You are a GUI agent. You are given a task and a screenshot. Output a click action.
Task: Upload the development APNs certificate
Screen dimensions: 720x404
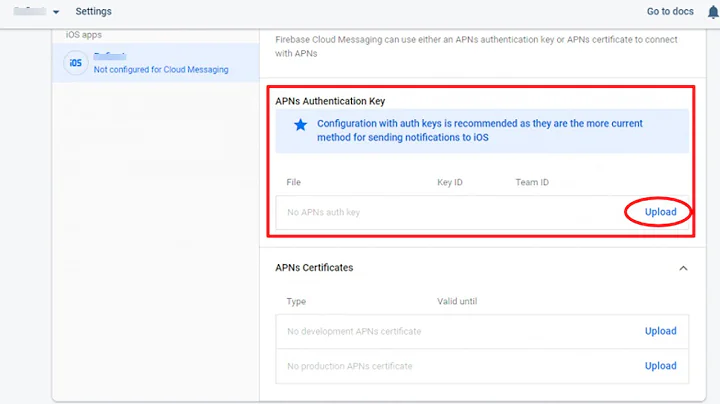coord(660,331)
